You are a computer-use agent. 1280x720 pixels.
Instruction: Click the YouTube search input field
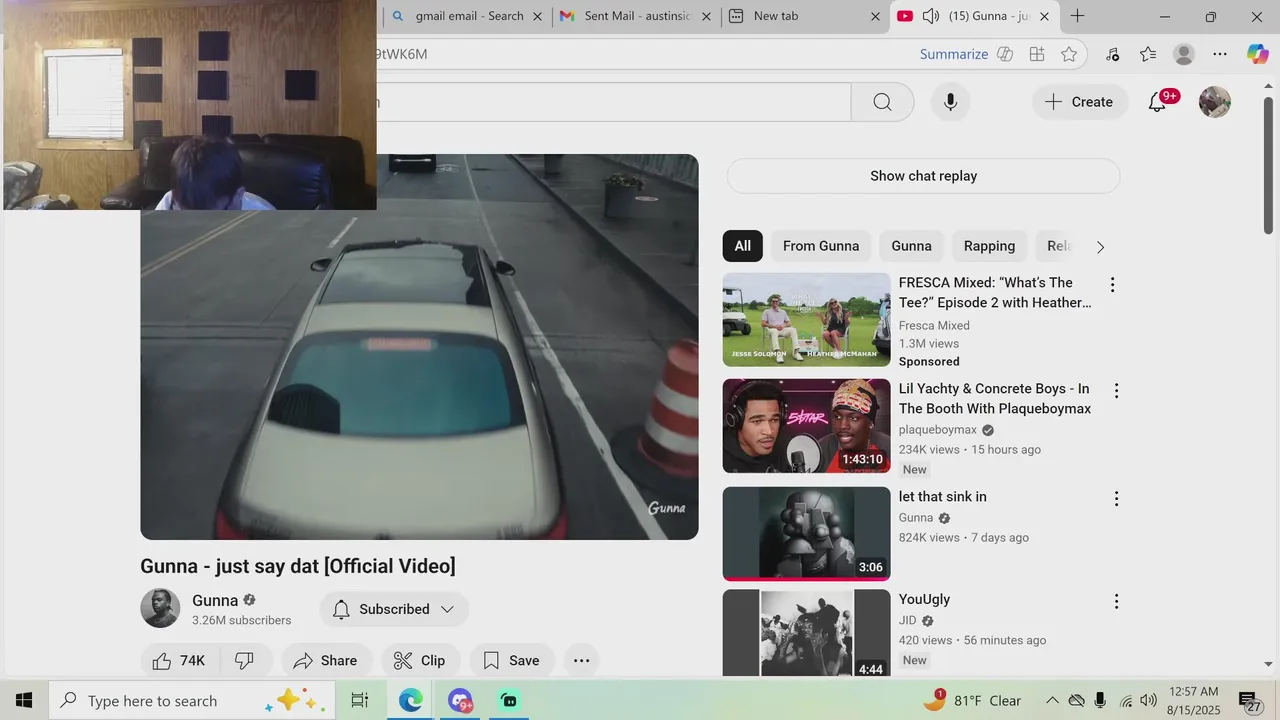pos(613,102)
